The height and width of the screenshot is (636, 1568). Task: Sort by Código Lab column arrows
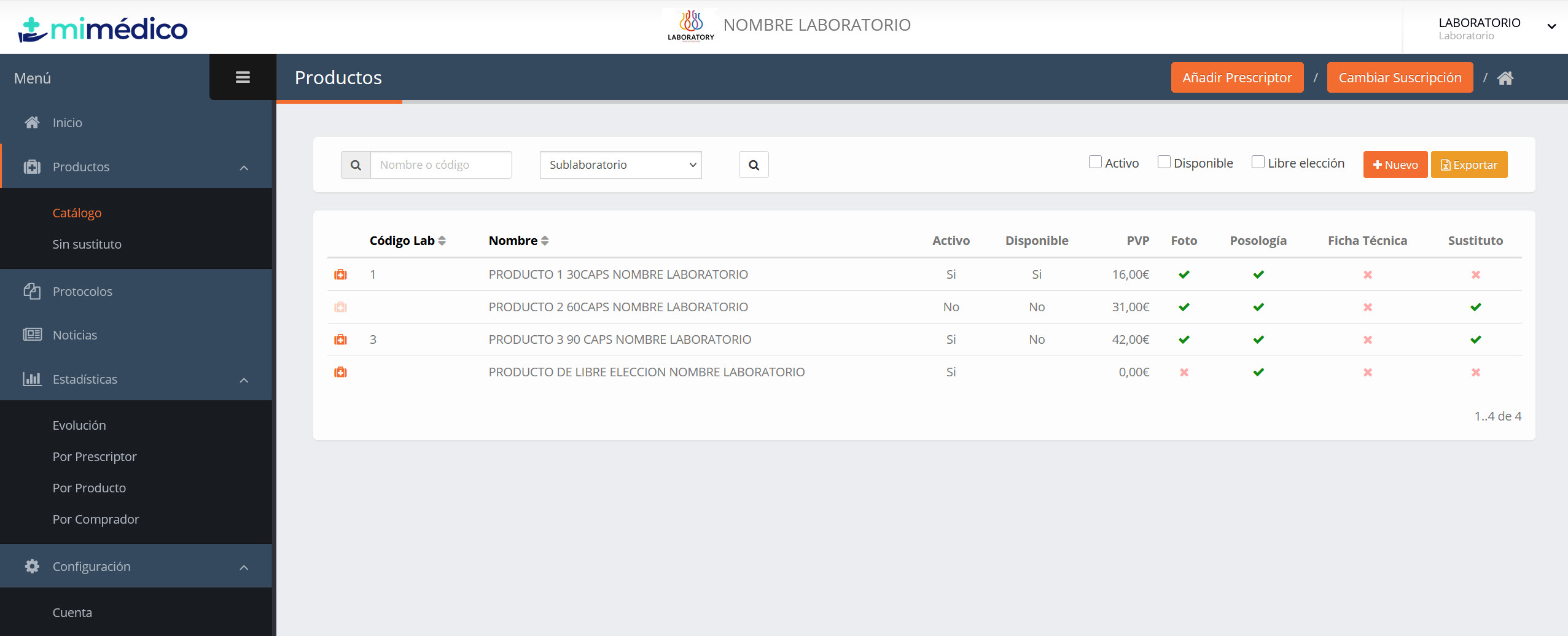pyautogui.click(x=442, y=241)
